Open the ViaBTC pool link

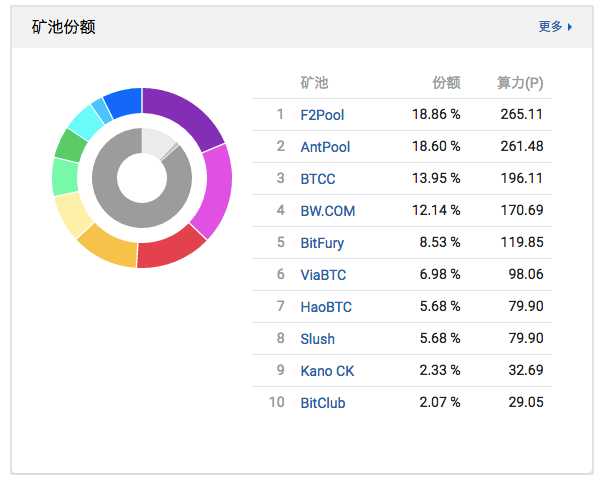(323, 275)
